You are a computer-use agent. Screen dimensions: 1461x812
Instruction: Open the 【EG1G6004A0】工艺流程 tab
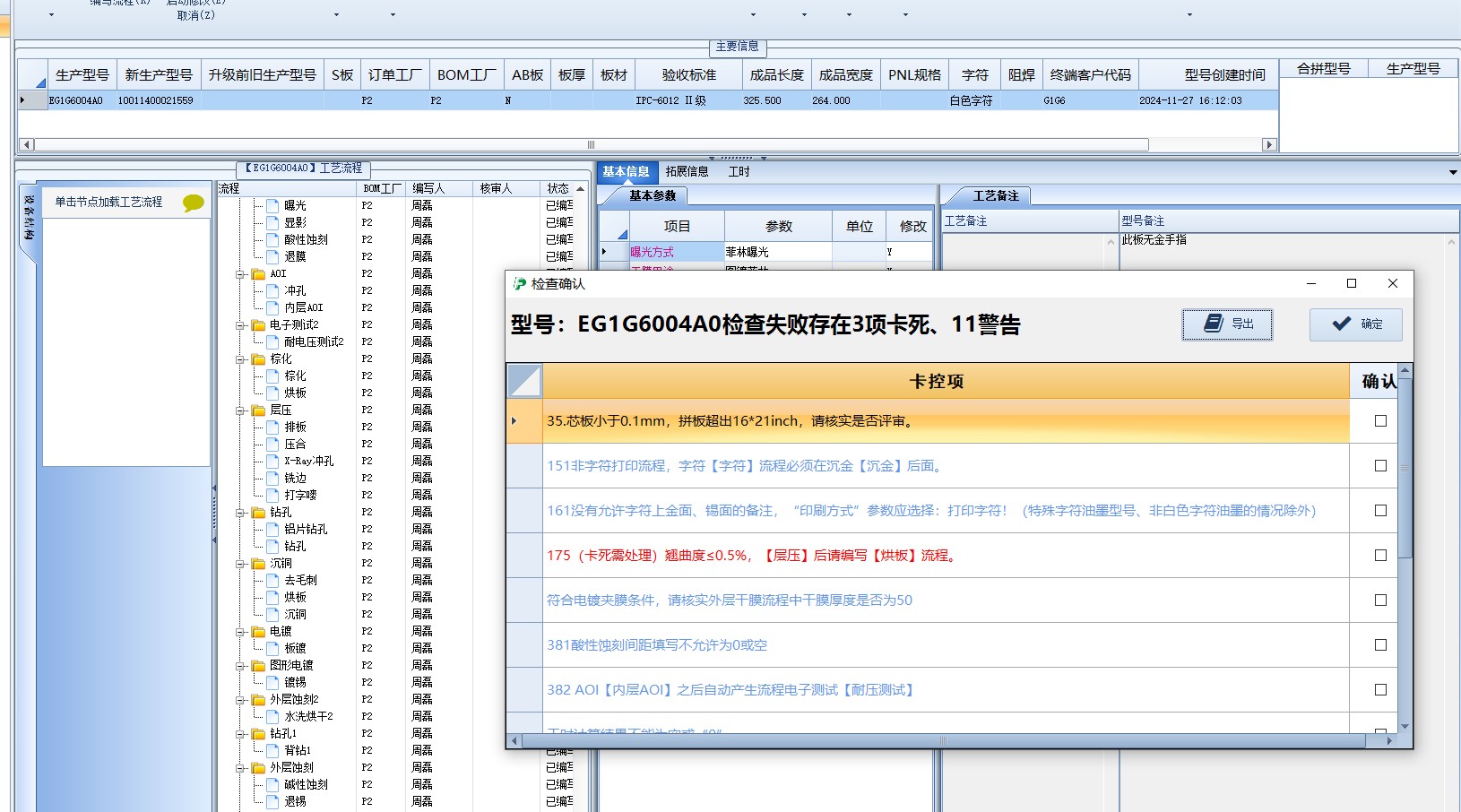pyautogui.click(x=303, y=168)
